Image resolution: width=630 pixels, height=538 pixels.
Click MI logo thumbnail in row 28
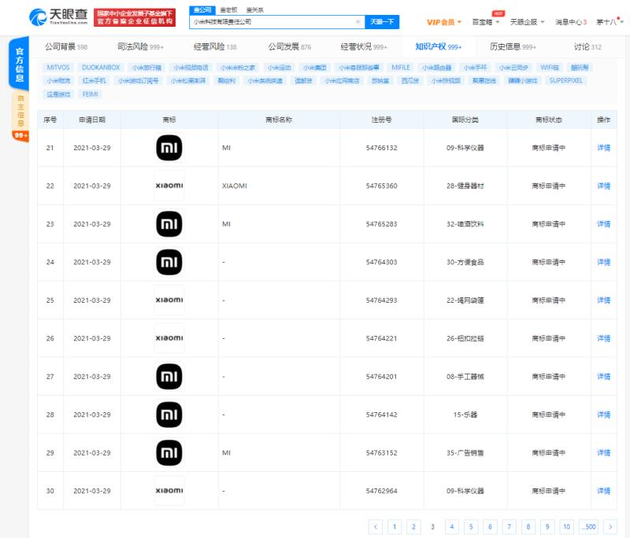[169, 415]
